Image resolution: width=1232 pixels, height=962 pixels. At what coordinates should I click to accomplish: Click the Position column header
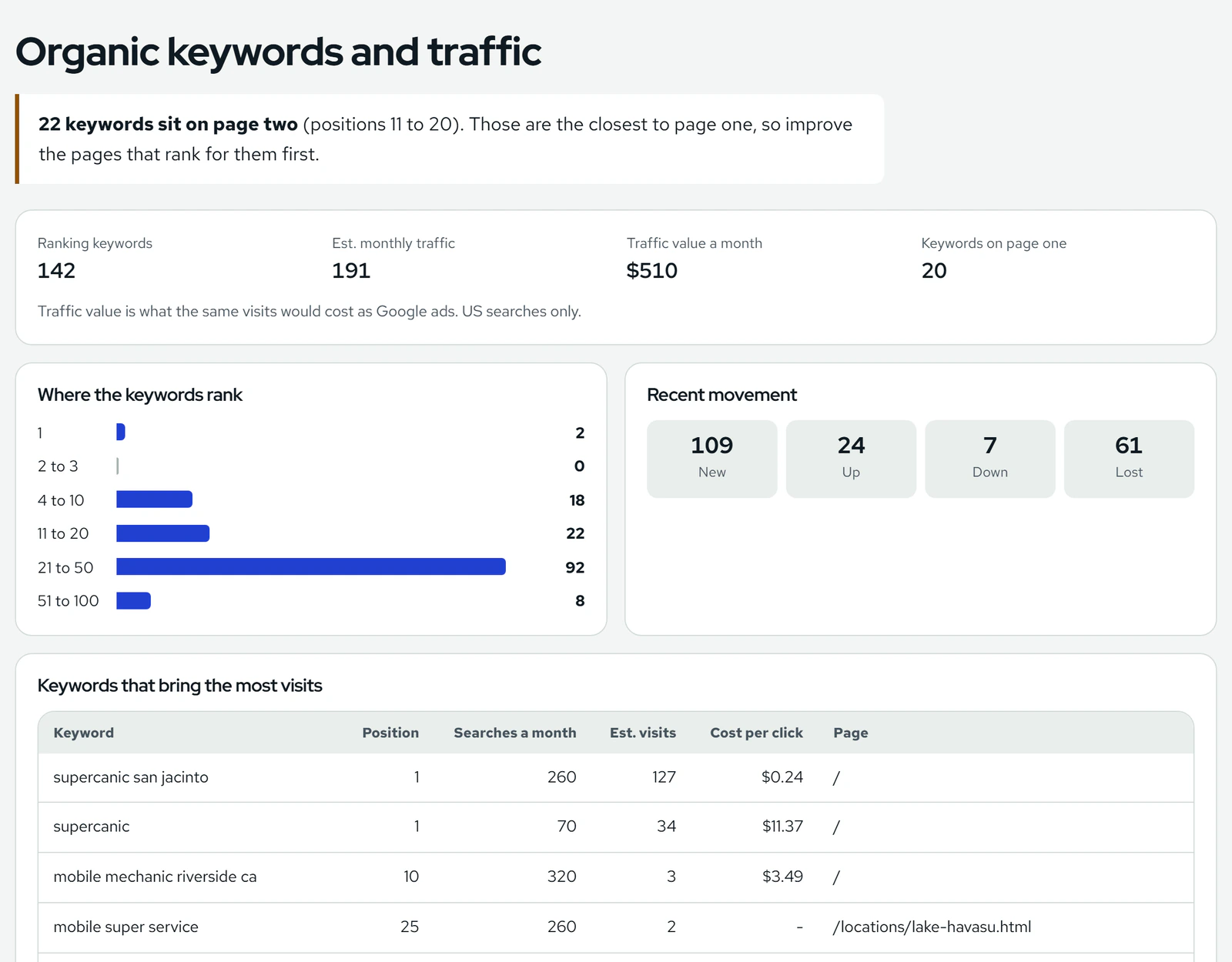tap(390, 733)
